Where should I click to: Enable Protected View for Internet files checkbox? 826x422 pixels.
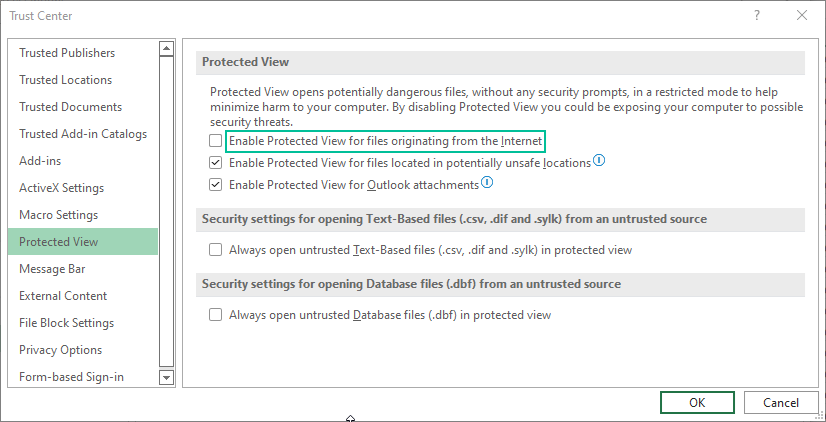[215, 141]
